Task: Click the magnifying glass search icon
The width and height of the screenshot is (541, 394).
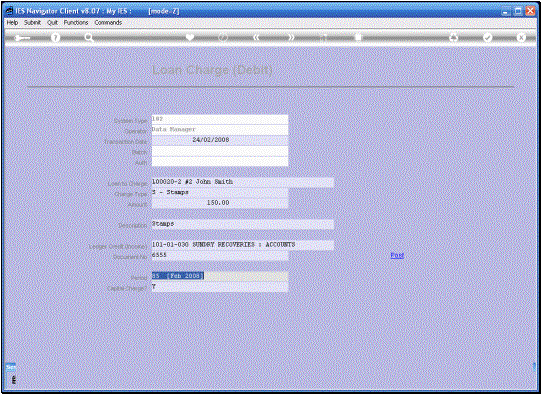Action: coord(89,38)
